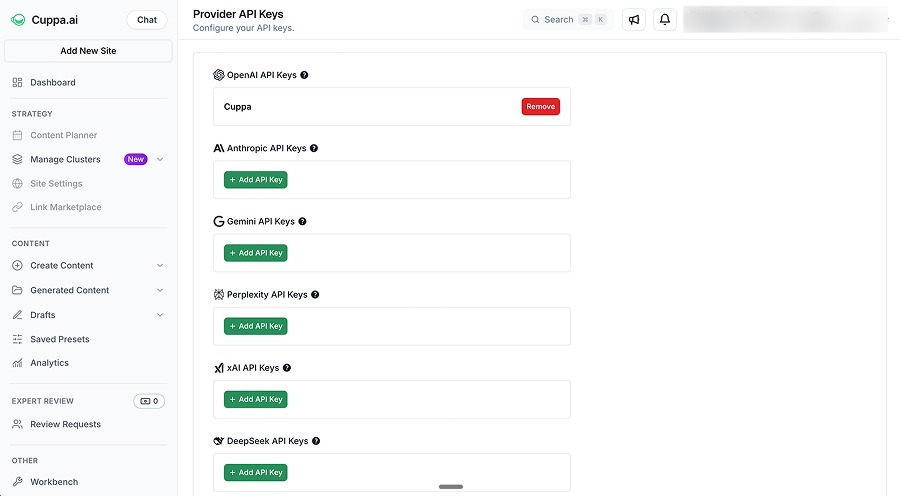Click the OpenAI API Keys help icon
The height and width of the screenshot is (496, 900).
304,75
